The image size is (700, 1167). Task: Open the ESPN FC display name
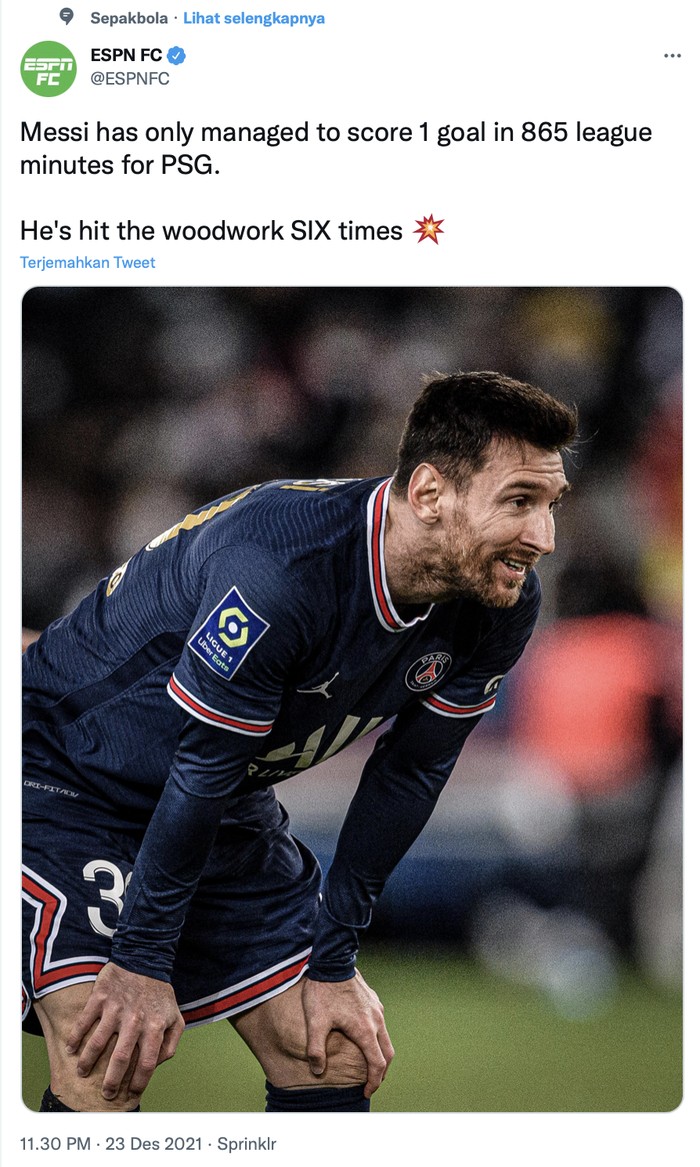pos(126,56)
